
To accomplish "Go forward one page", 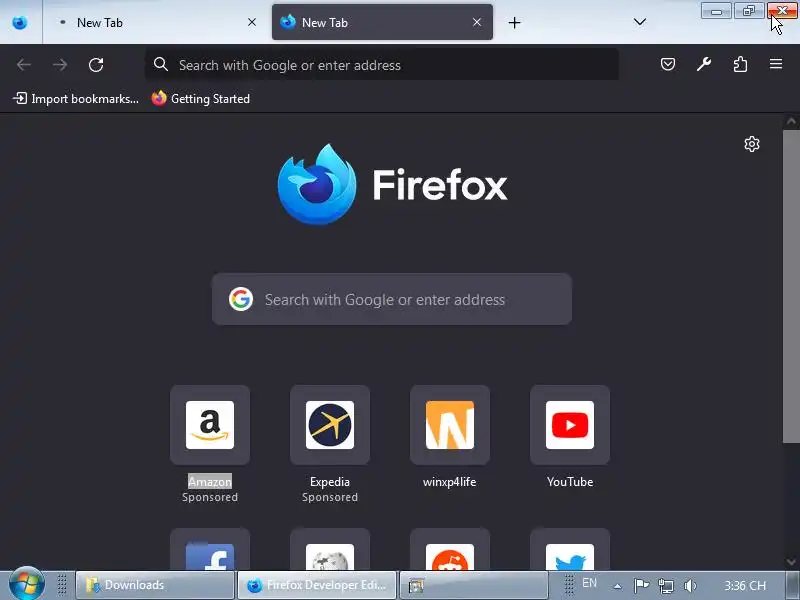I will [60, 65].
